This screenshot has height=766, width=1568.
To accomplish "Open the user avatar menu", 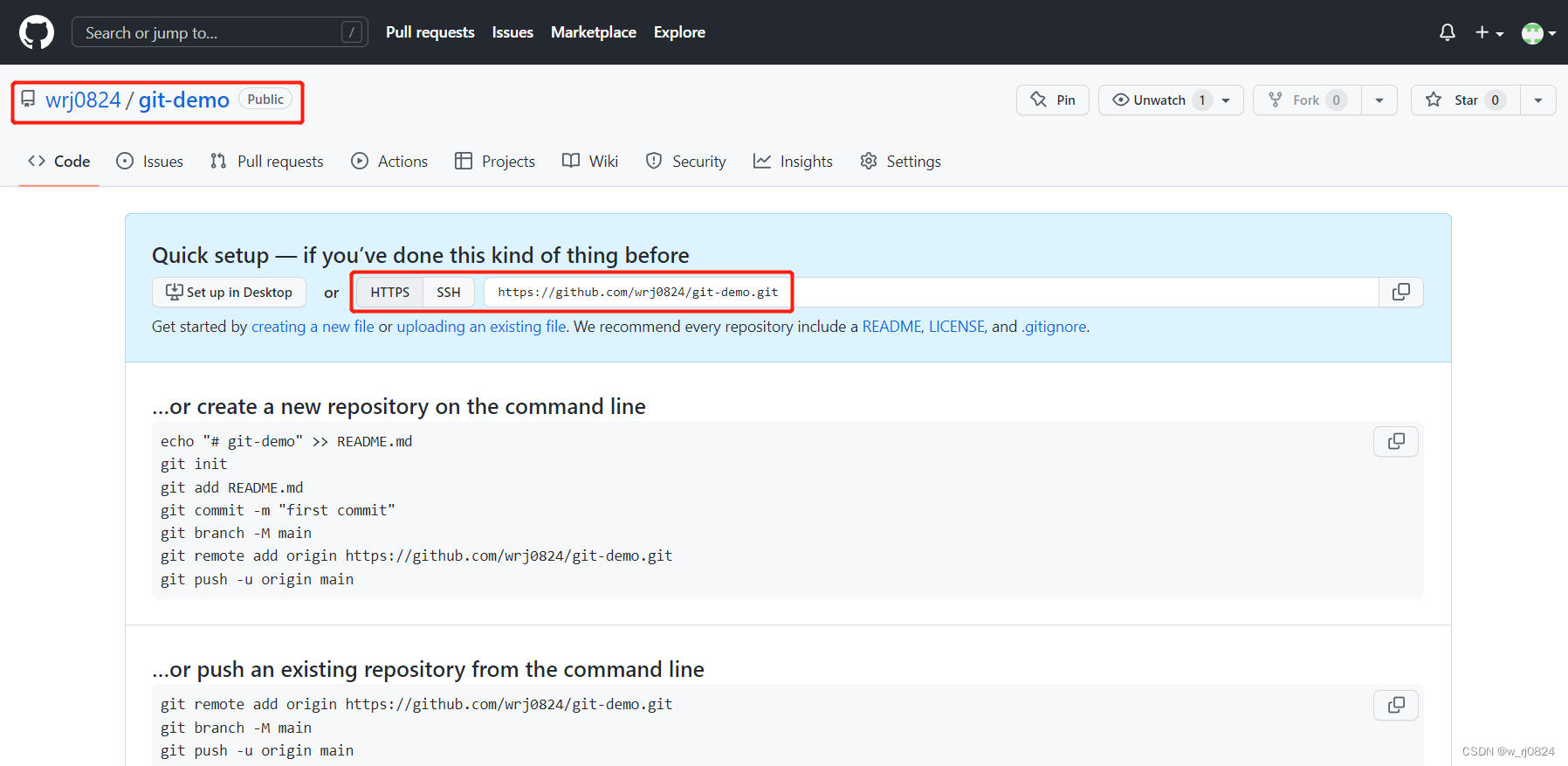I will [1538, 32].
